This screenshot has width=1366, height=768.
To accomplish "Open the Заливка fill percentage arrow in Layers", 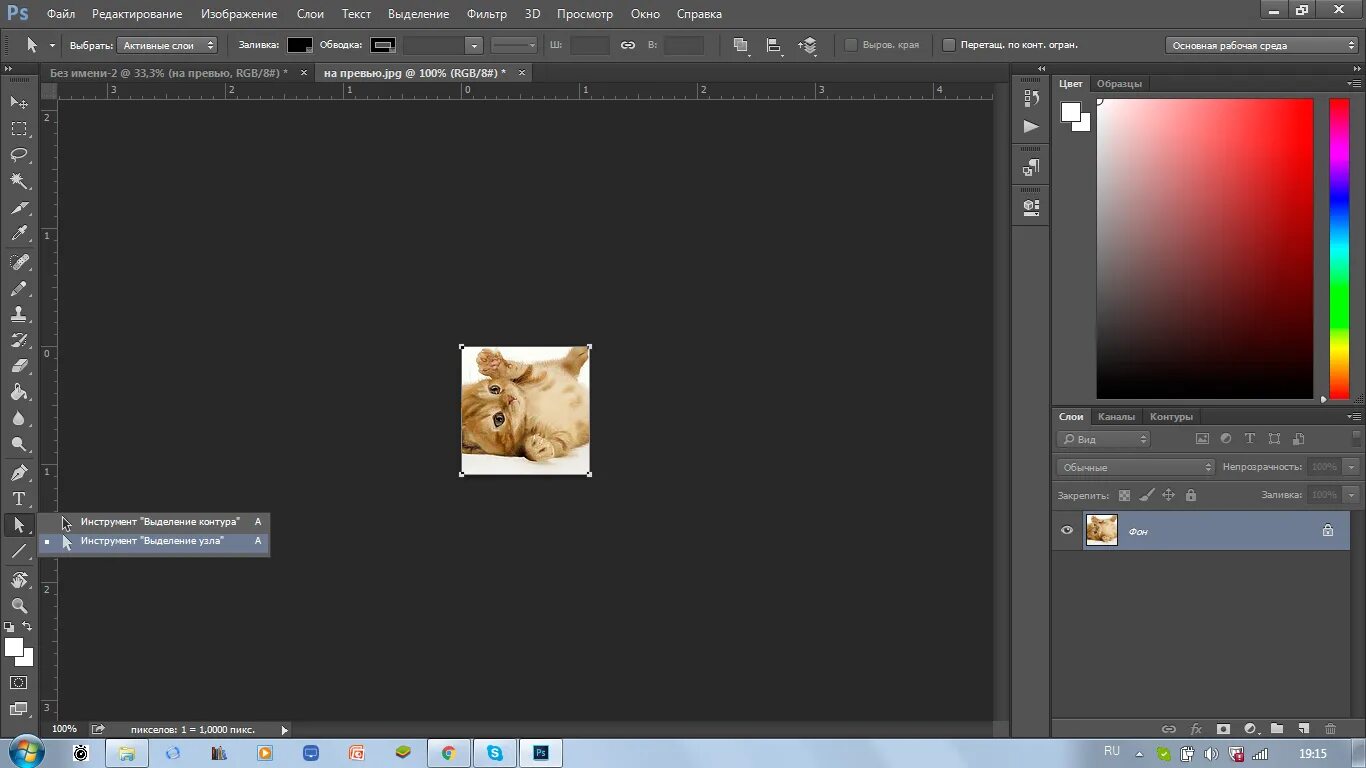I will coord(1352,495).
